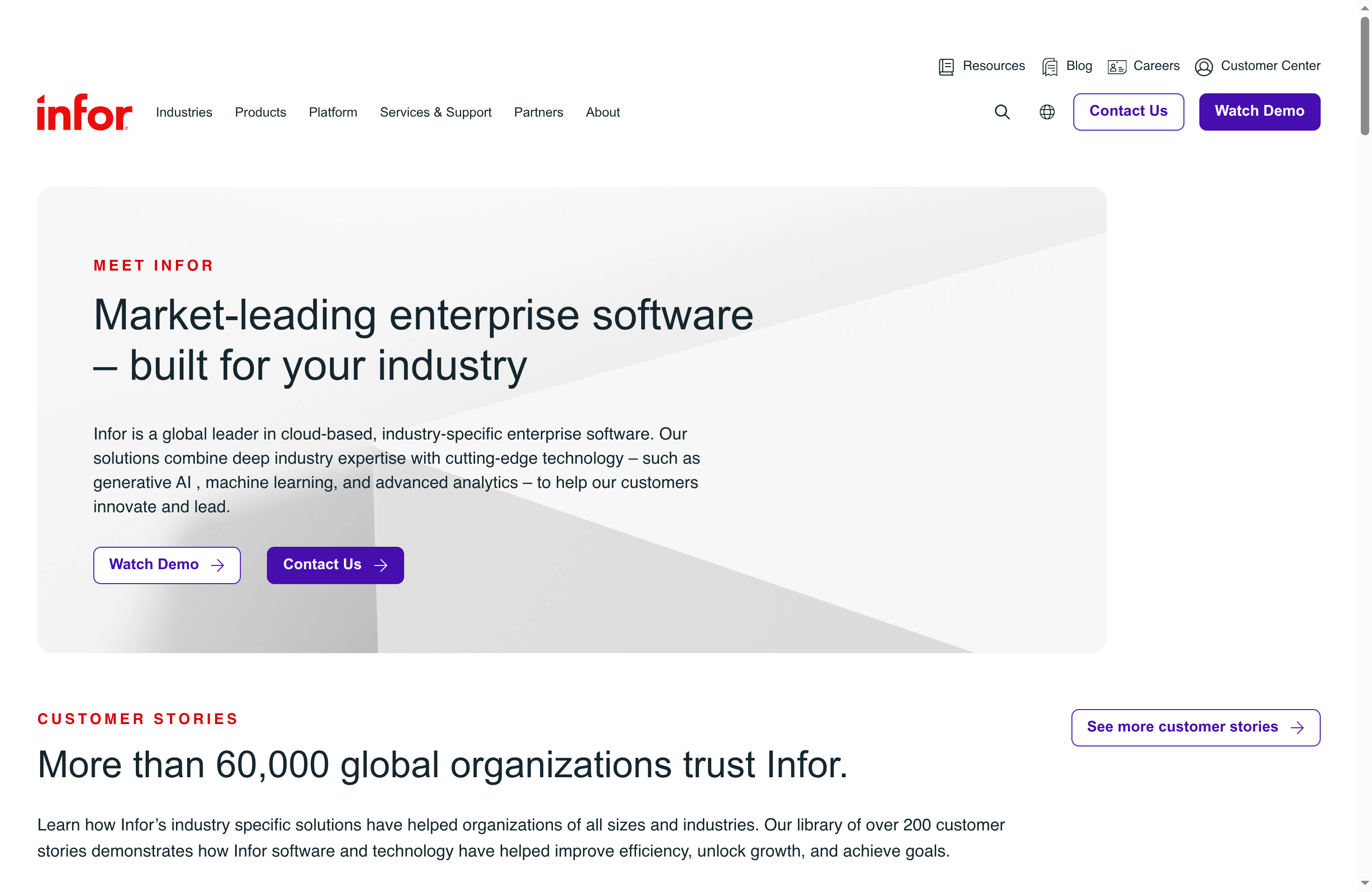1372x892 pixels.
Task: Follow the See more customer stories link
Action: coord(1195,727)
